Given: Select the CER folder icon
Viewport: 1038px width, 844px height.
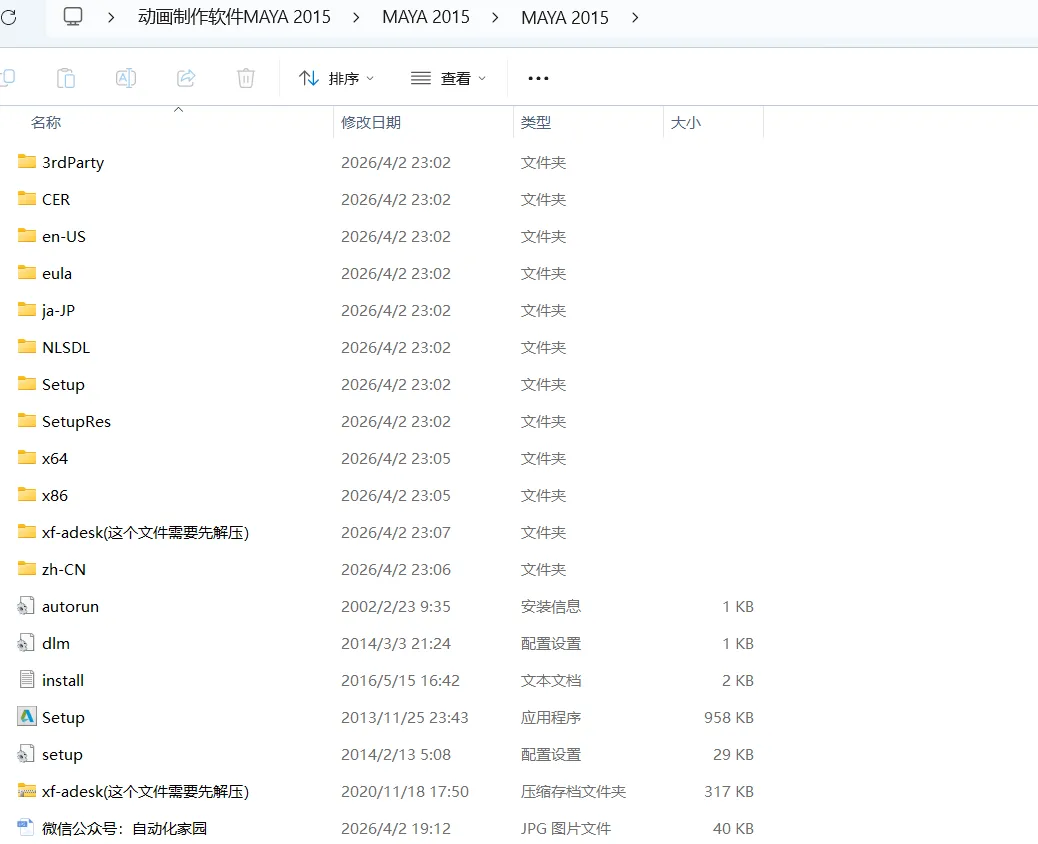Looking at the screenshot, I should 26,199.
